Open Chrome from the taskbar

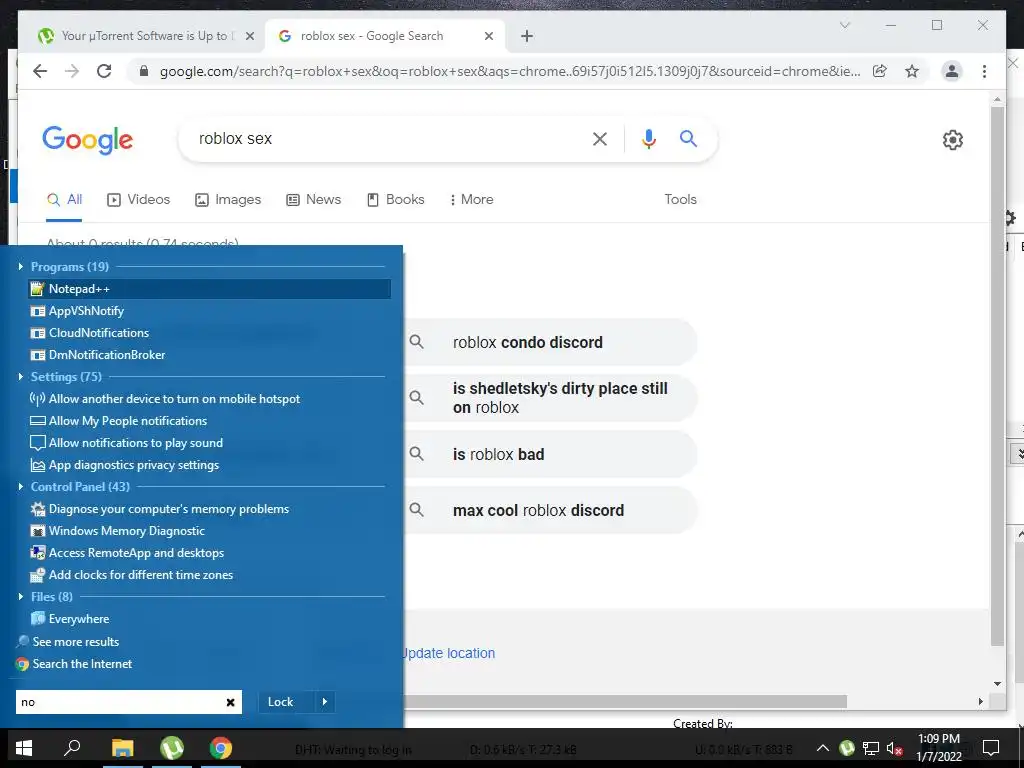[x=221, y=748]
